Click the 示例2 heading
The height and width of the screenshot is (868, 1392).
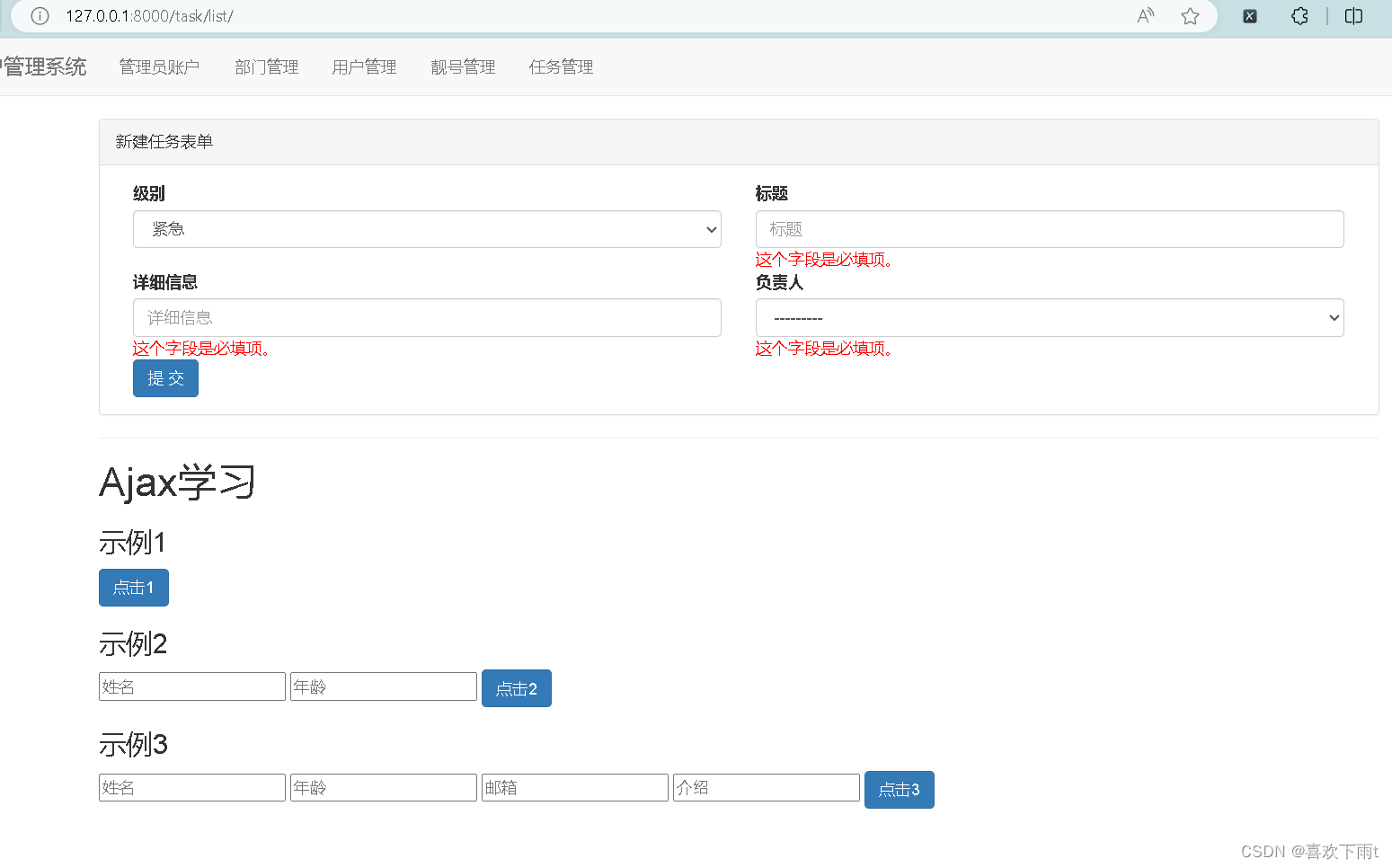click(x=133, y=644)
